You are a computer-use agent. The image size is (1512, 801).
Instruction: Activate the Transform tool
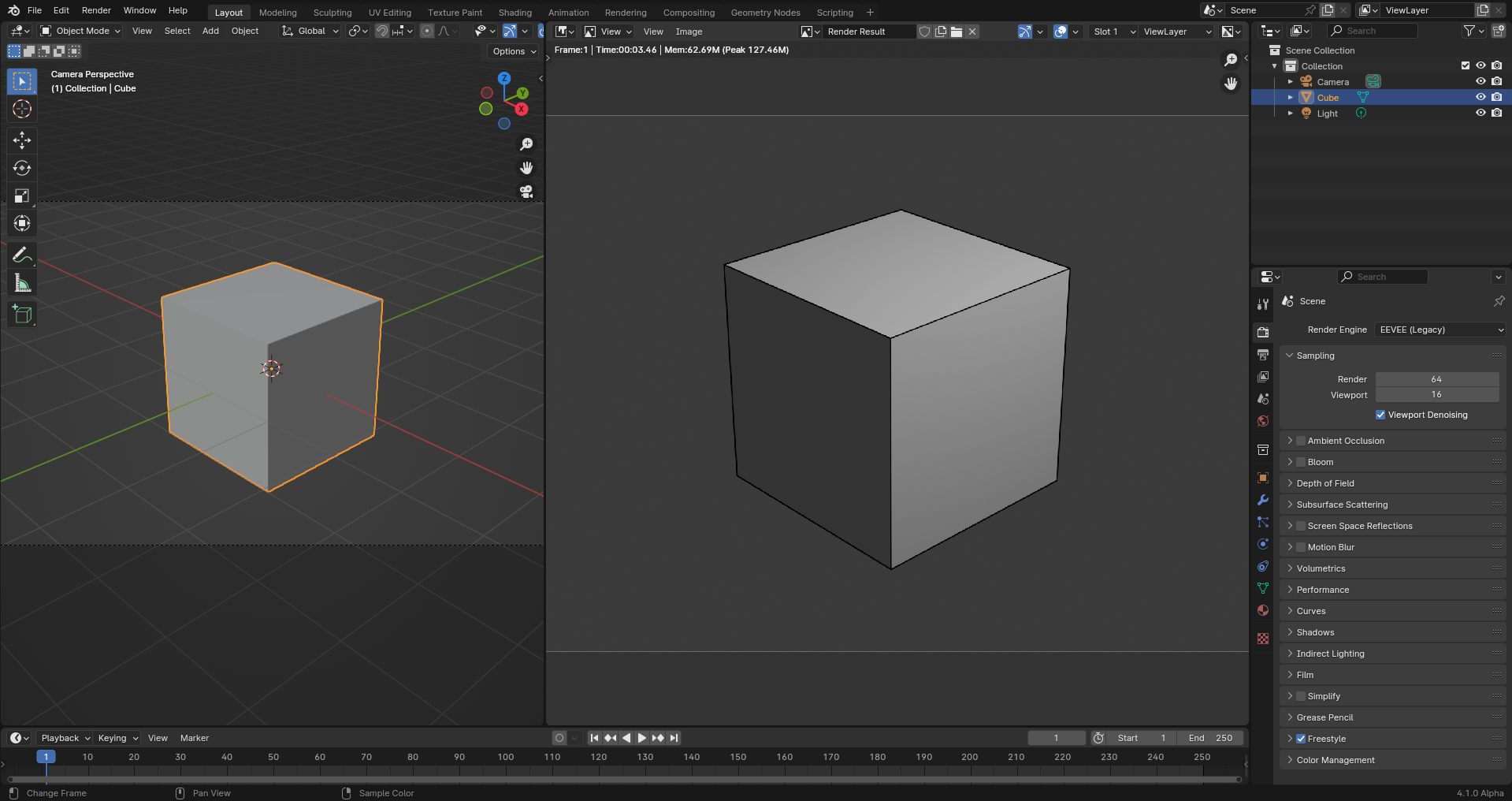pyautogui.click(x=22, y=223)
